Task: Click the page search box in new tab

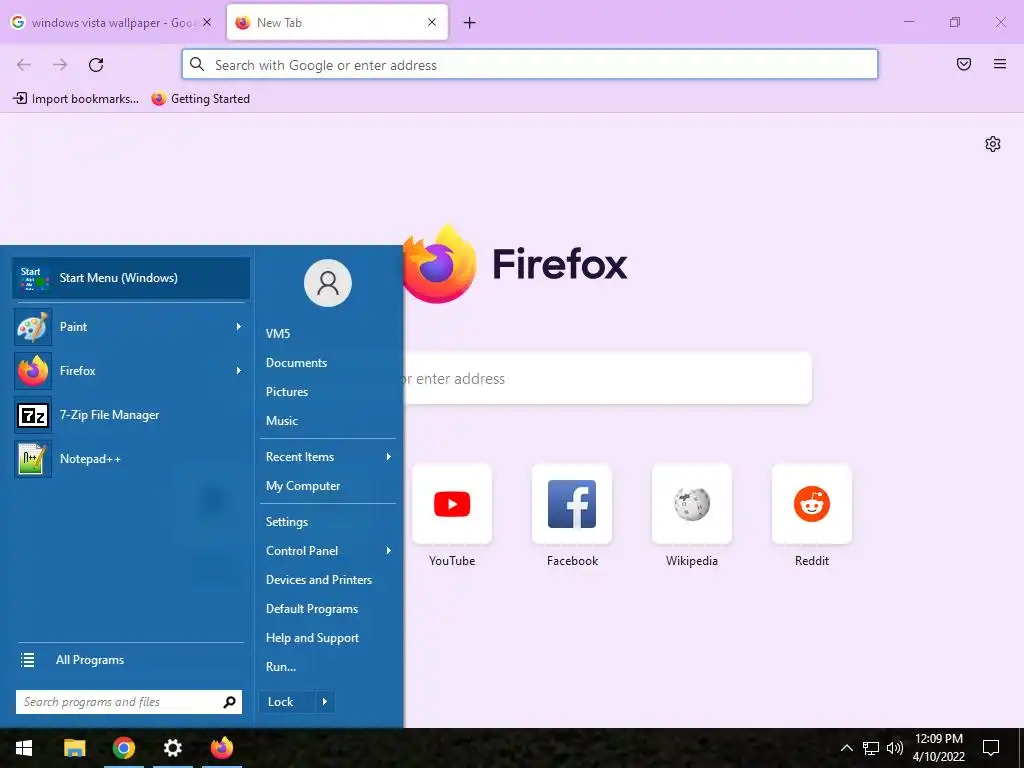Action: pos(607,379)
